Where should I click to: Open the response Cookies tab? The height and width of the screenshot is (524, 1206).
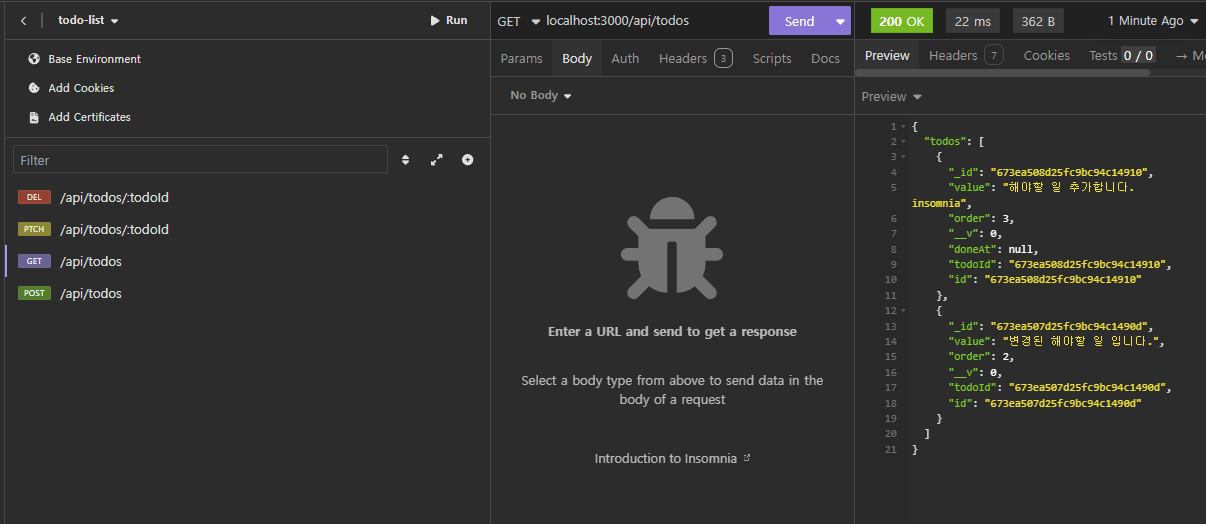point(1046,55)
